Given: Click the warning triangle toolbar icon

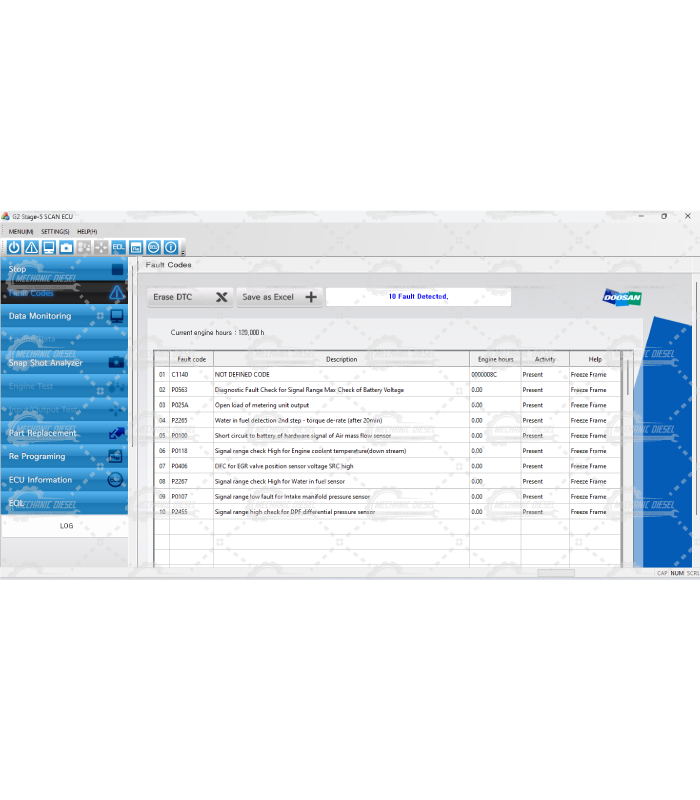Looking at the screenshot, I should click(30, 247).
